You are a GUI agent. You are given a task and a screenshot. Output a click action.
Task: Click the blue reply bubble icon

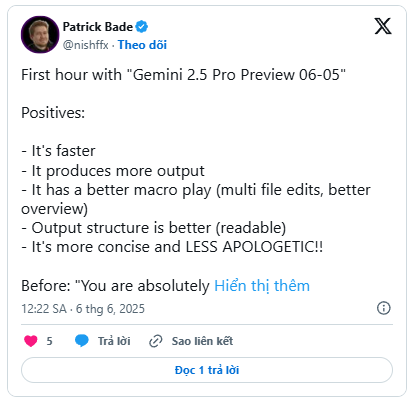coord(82,341)
